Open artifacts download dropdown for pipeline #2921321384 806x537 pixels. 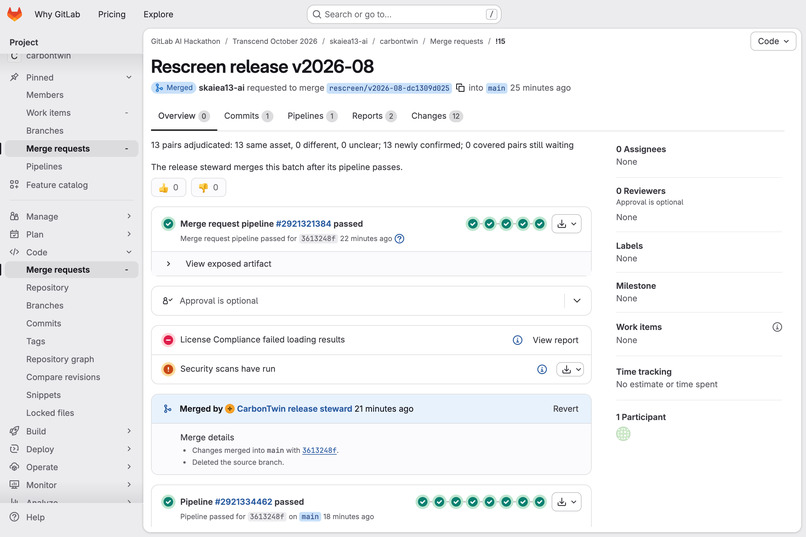tap(566, 224)
